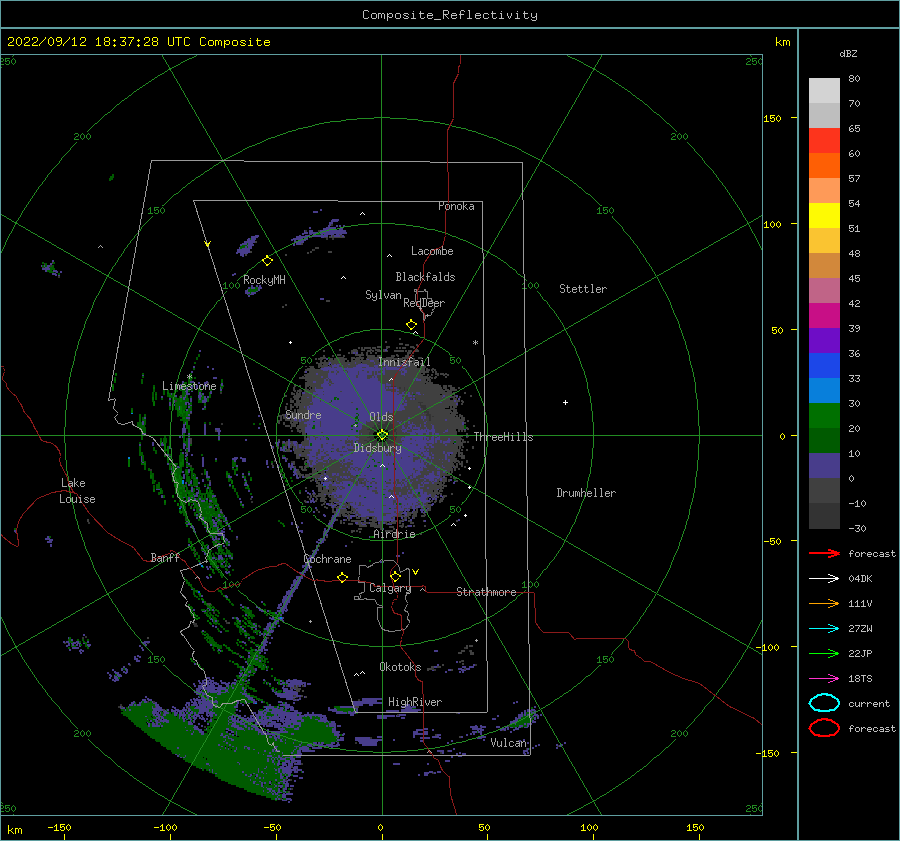900x841 pixels.
Task: Click the Airdrie label
Action: tap(394, 534)
